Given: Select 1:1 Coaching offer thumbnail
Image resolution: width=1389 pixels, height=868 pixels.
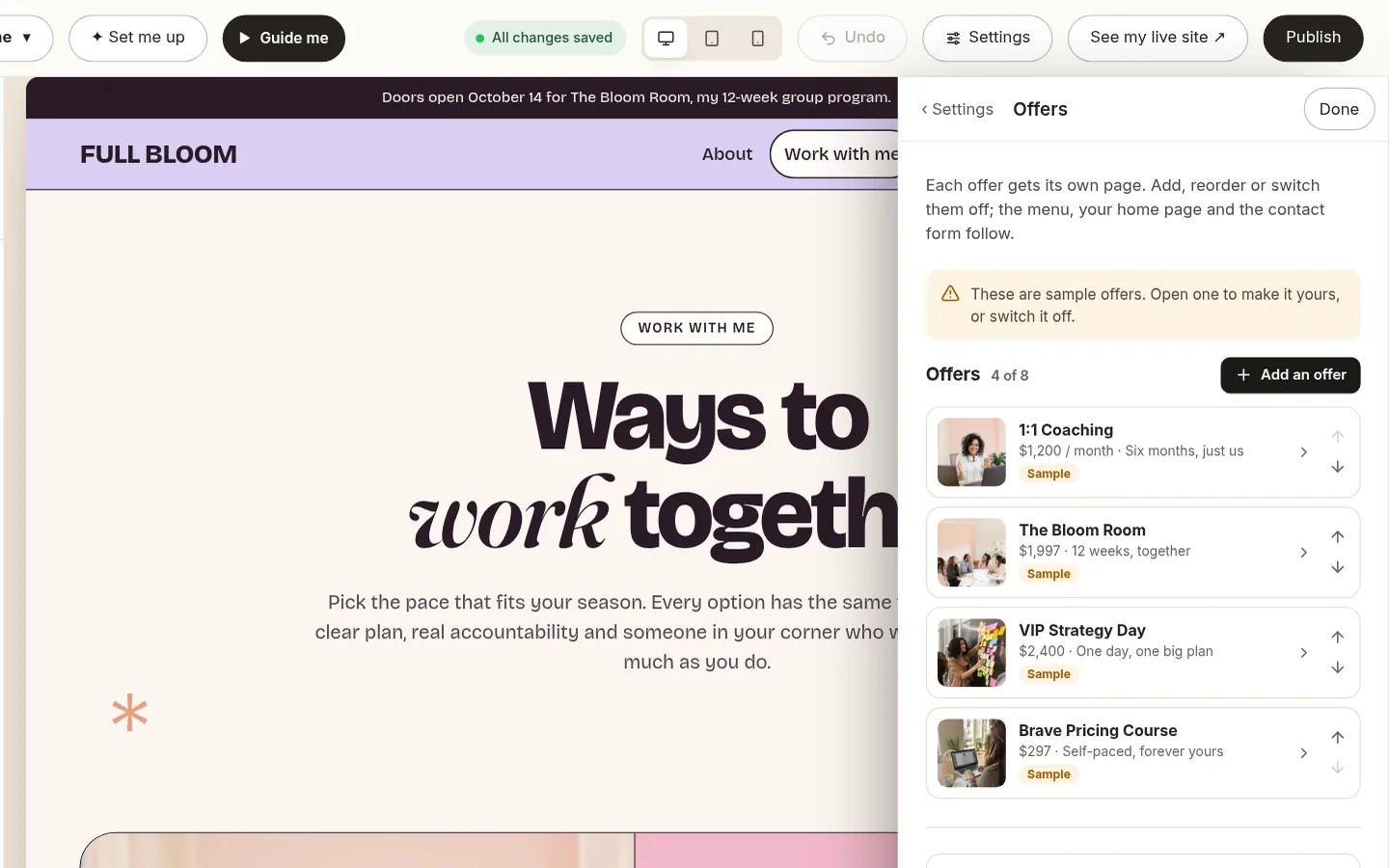Looking at the screenshot, I should [x=971, y=452].
